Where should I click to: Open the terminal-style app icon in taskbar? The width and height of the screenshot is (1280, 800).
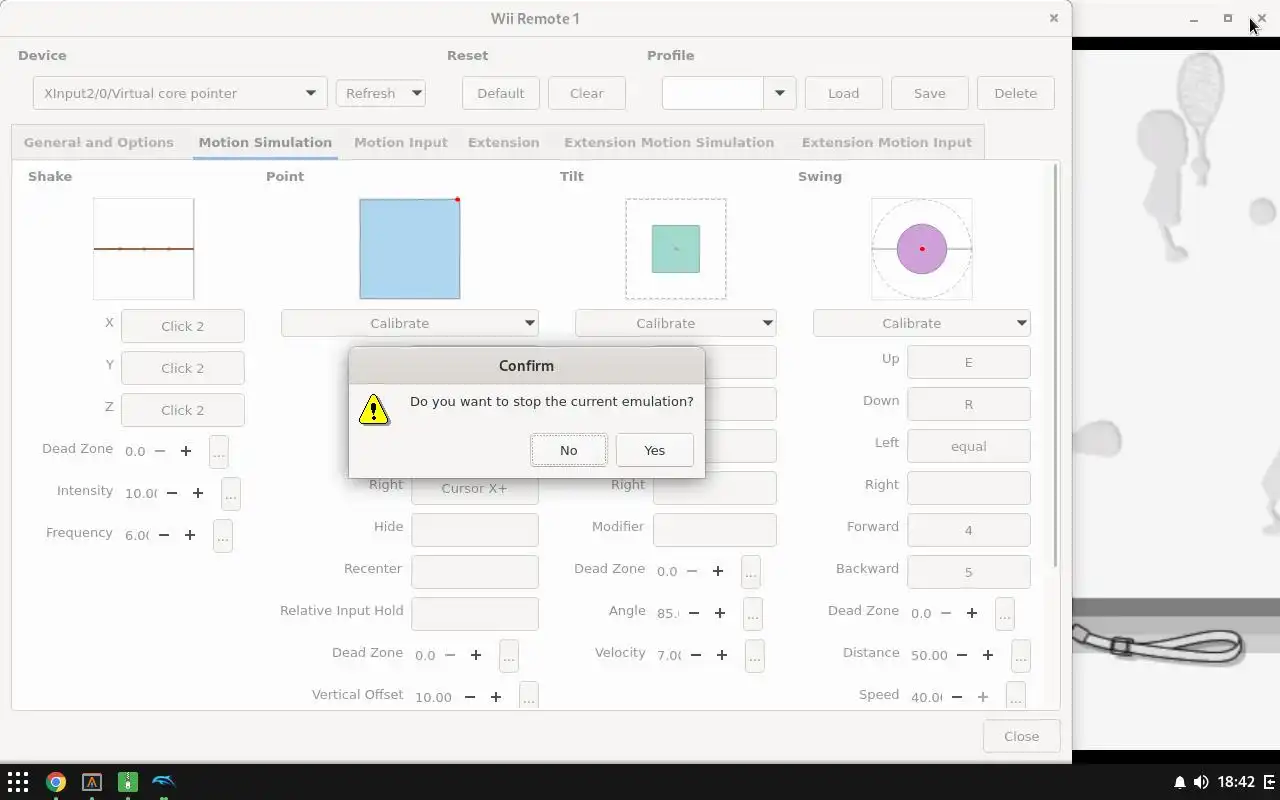91,782
